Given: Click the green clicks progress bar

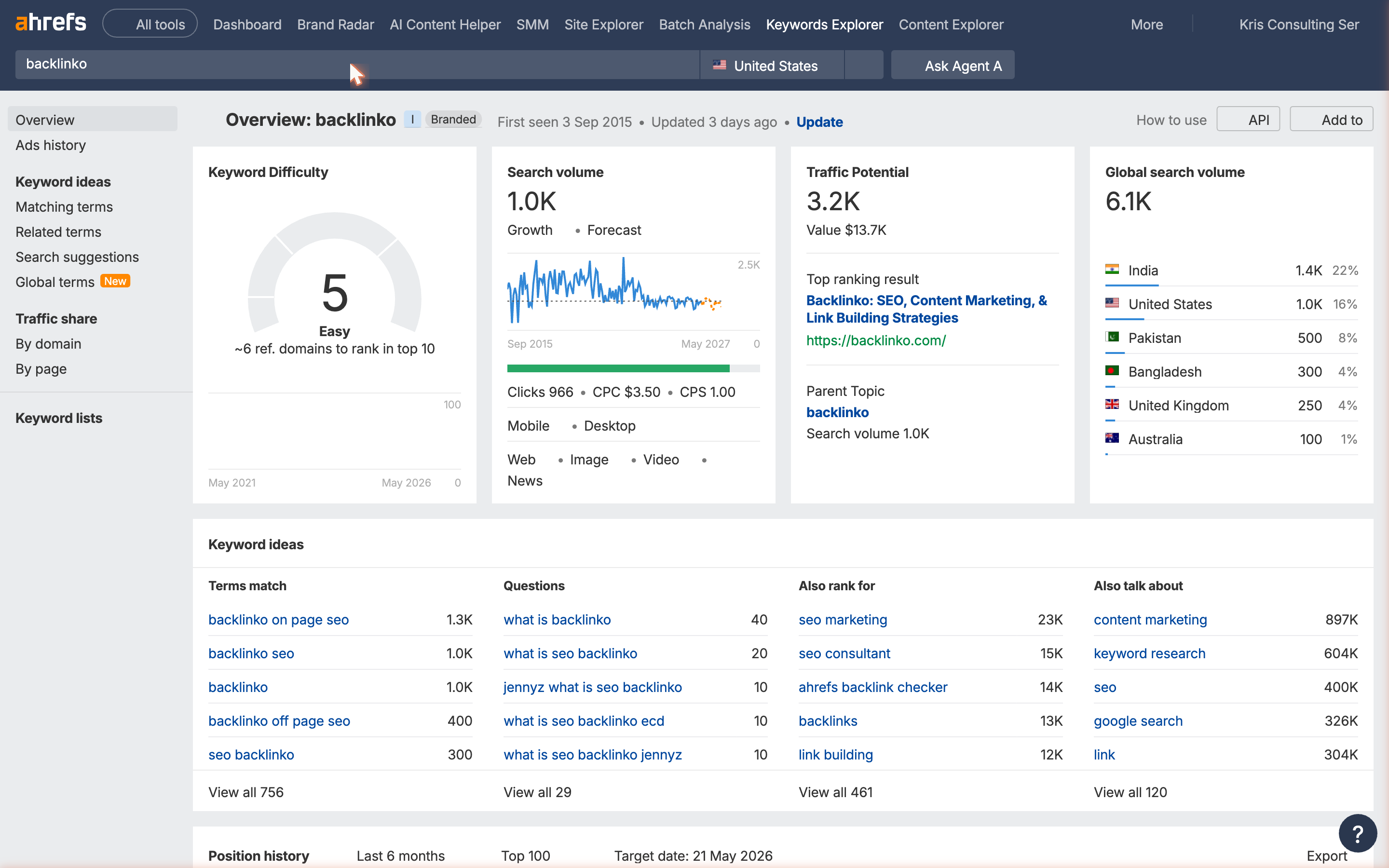Looking at the screenshot, I should (618, 368).
